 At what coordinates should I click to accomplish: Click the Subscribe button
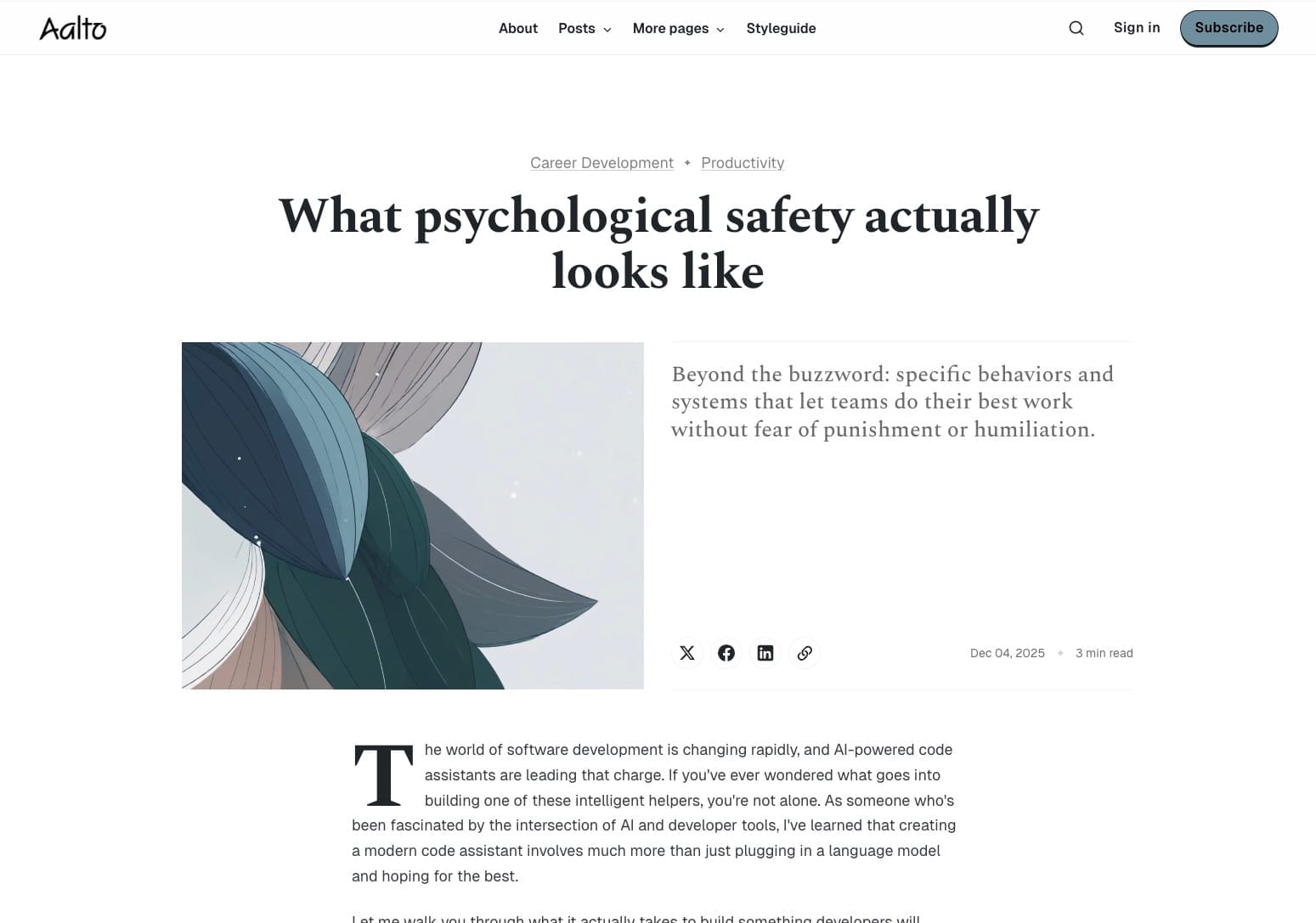(1228, 28)
